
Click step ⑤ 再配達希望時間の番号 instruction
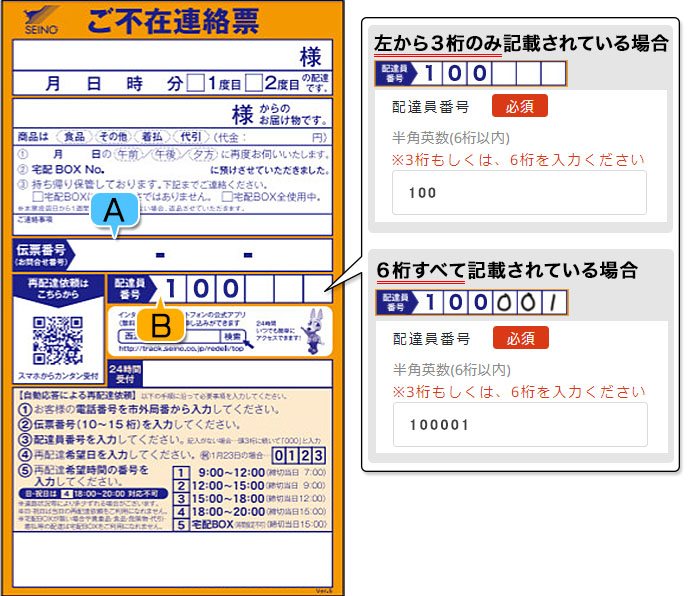[84, 476]
